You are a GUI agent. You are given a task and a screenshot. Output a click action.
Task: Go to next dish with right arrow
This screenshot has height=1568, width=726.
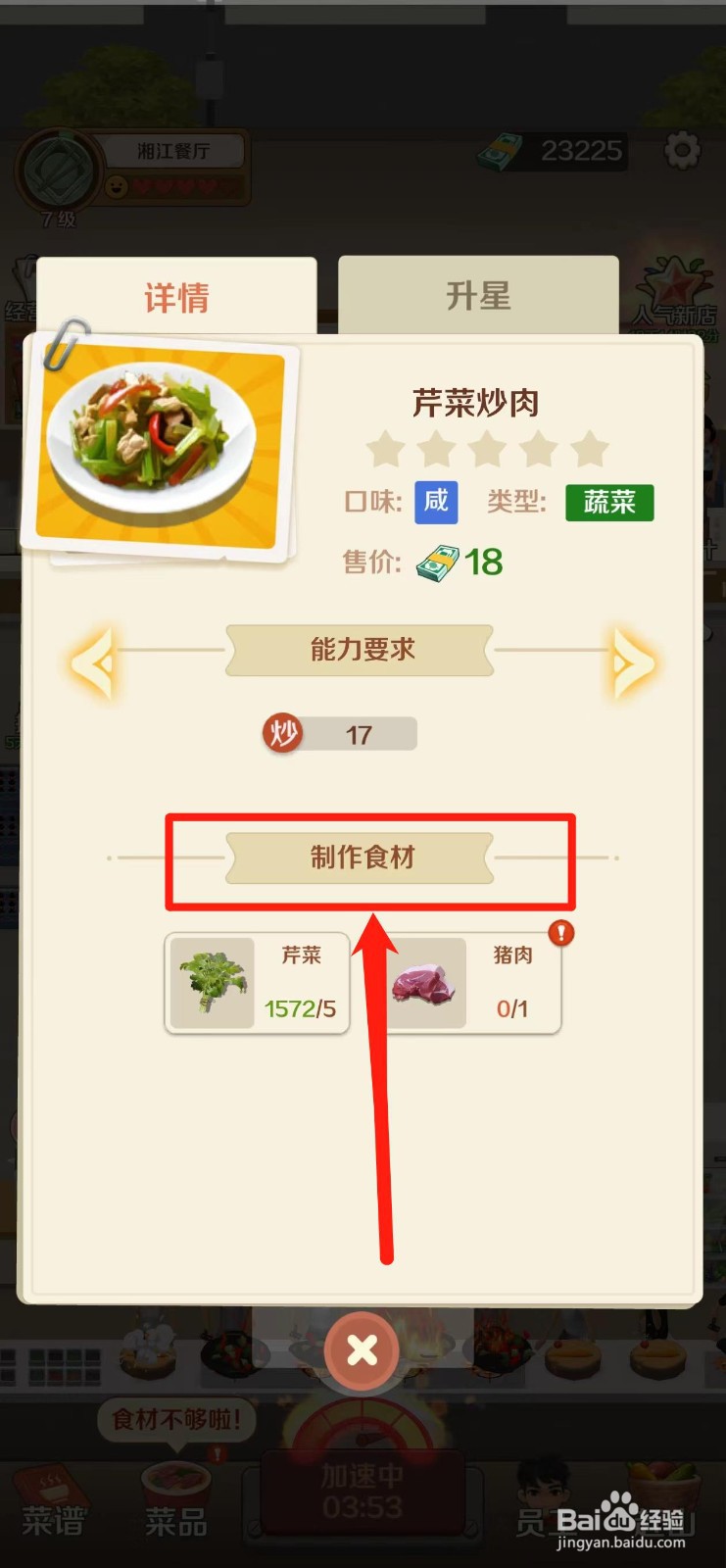coord(633,663)
